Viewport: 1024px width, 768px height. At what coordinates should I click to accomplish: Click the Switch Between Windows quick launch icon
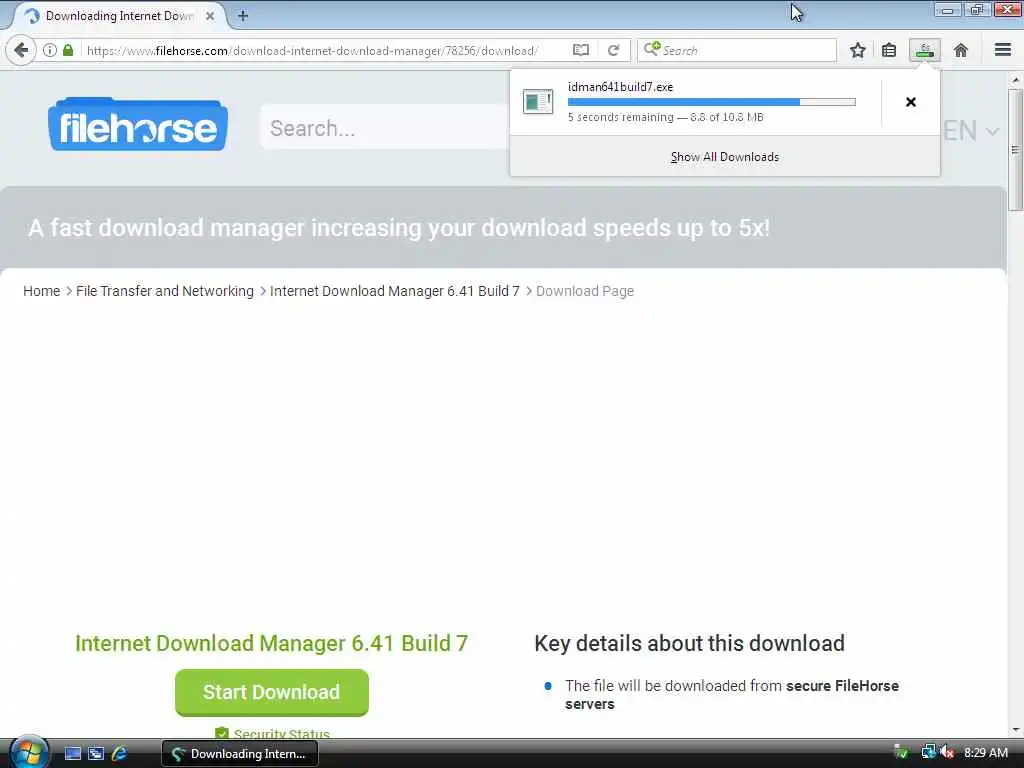(x=96, y=754)
